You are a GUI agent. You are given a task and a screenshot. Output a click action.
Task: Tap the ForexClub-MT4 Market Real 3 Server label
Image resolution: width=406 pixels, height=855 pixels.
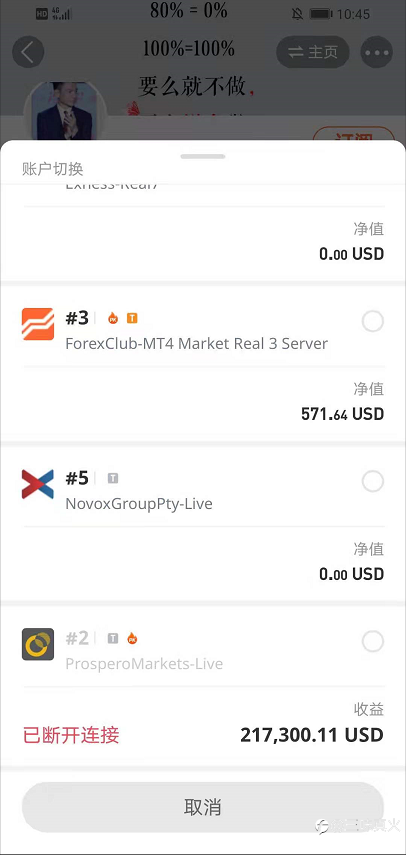pyautogui.click(x=197, y=344)
